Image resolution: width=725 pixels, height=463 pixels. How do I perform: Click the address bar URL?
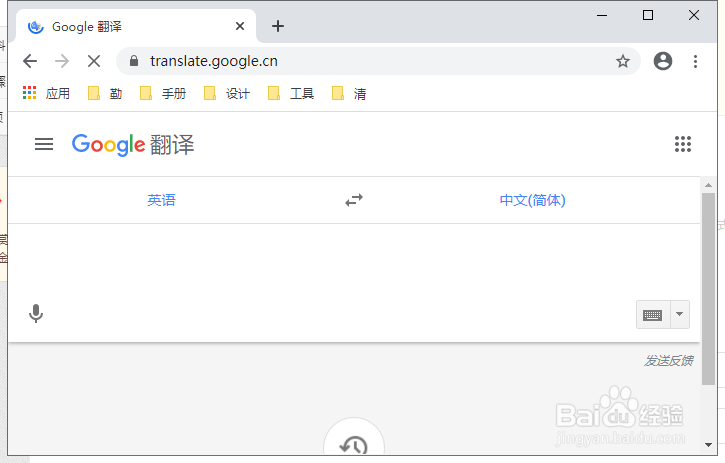(x=214, y=61)
